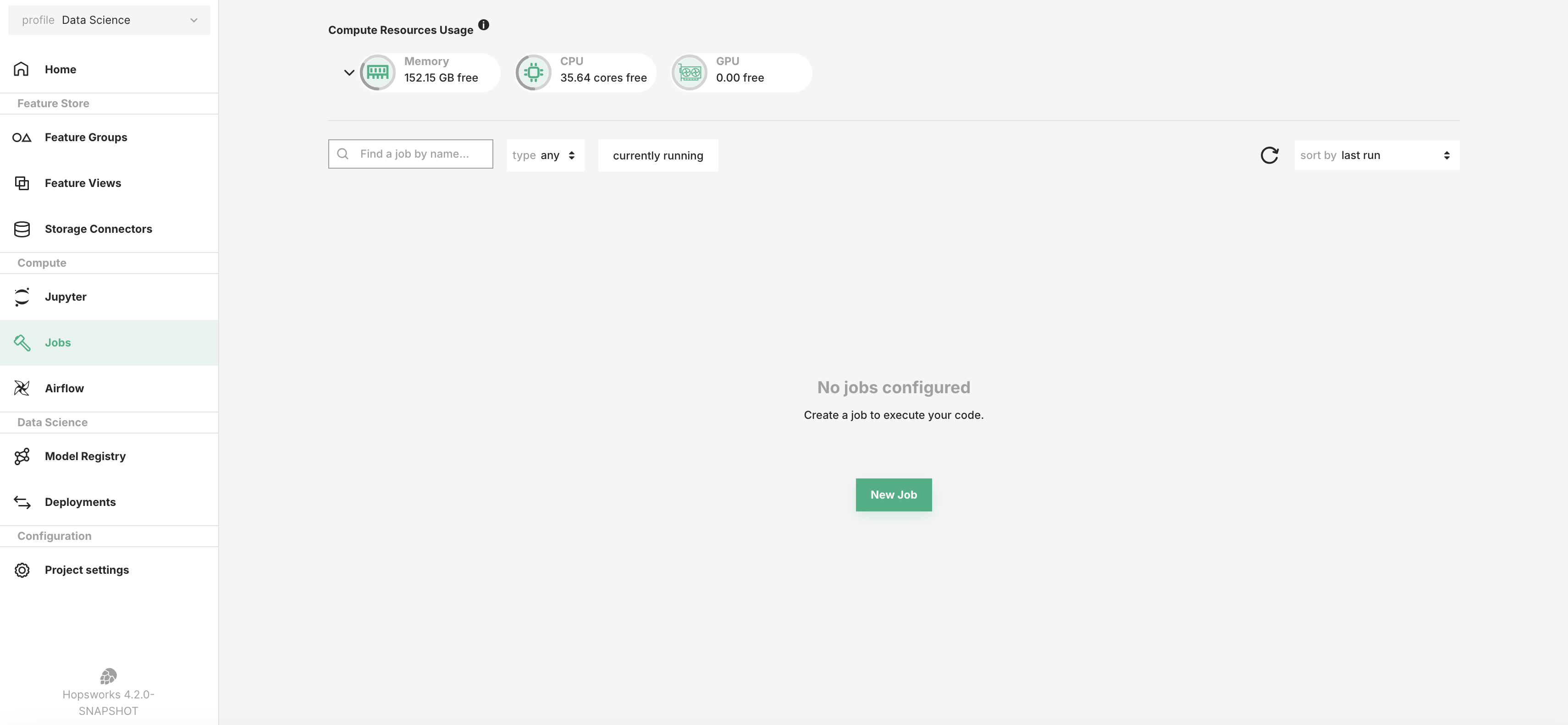Click the Airflow pinwheel icon
This screenshot has width=1568, height=725.
[x=22, y=388]
